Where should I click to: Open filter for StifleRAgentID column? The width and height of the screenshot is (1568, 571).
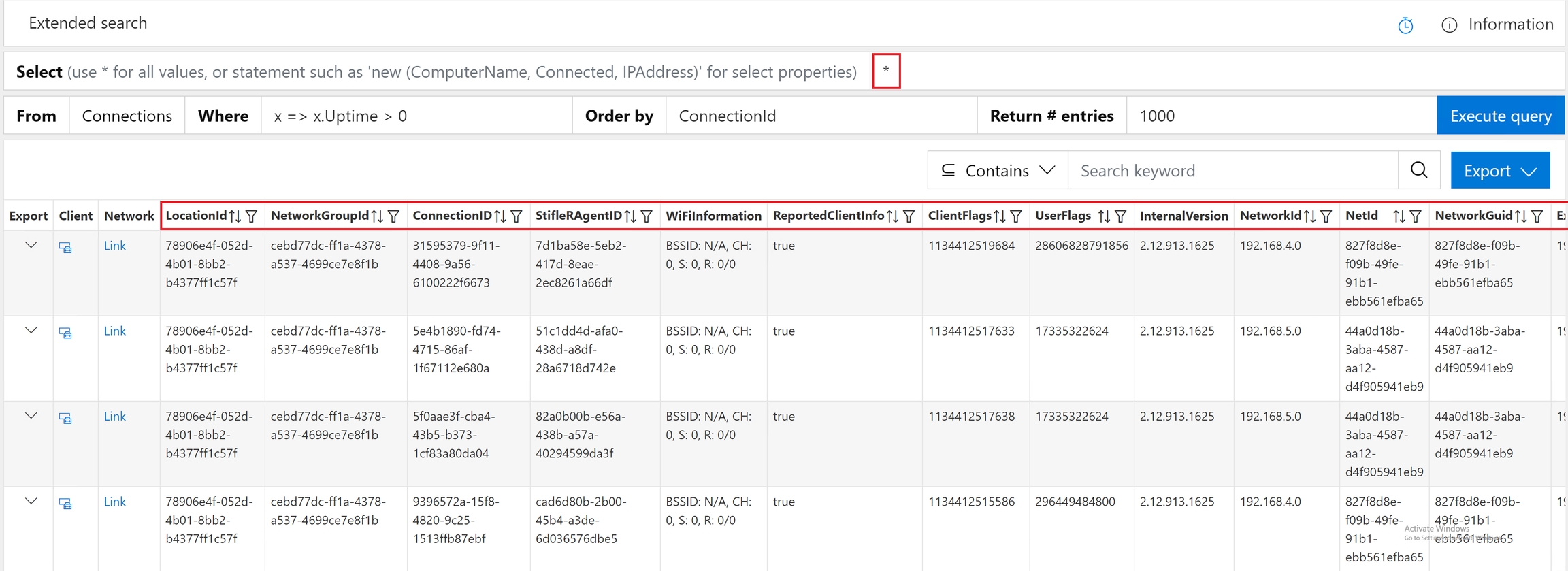pyautogui.click(x=647, y=216)
